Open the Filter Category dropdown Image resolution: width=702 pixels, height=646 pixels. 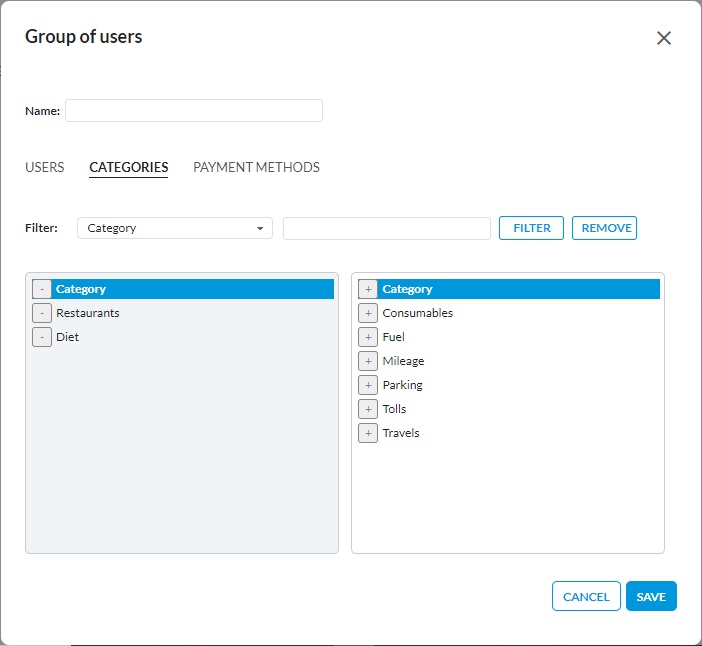pyautogui.click(x=175, y=228)
